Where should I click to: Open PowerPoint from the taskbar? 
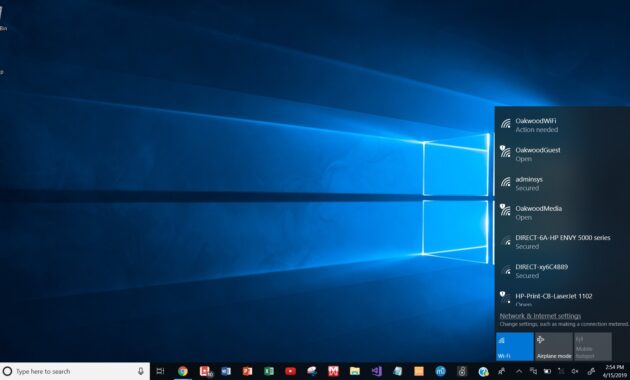coord(247,371)
